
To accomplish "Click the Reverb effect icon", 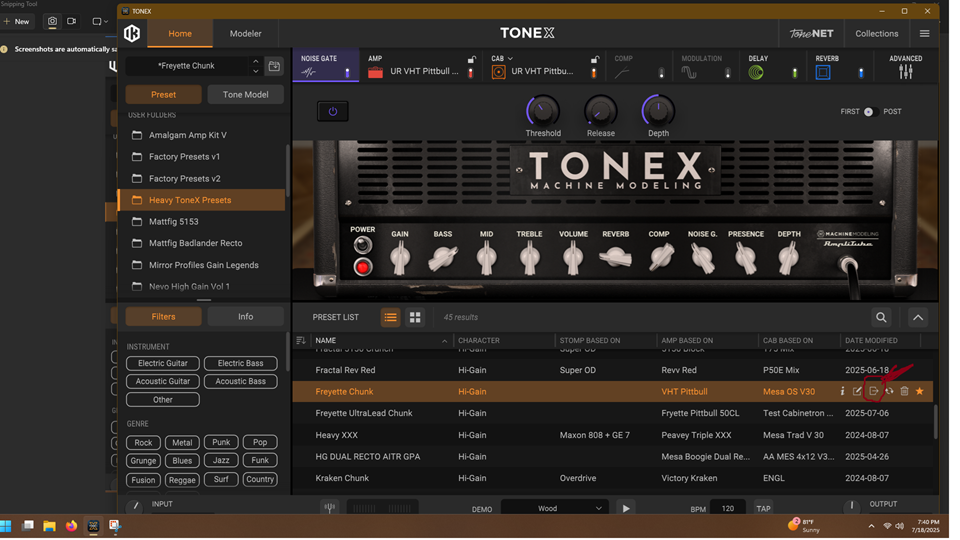I will click(x=823, y=72).
